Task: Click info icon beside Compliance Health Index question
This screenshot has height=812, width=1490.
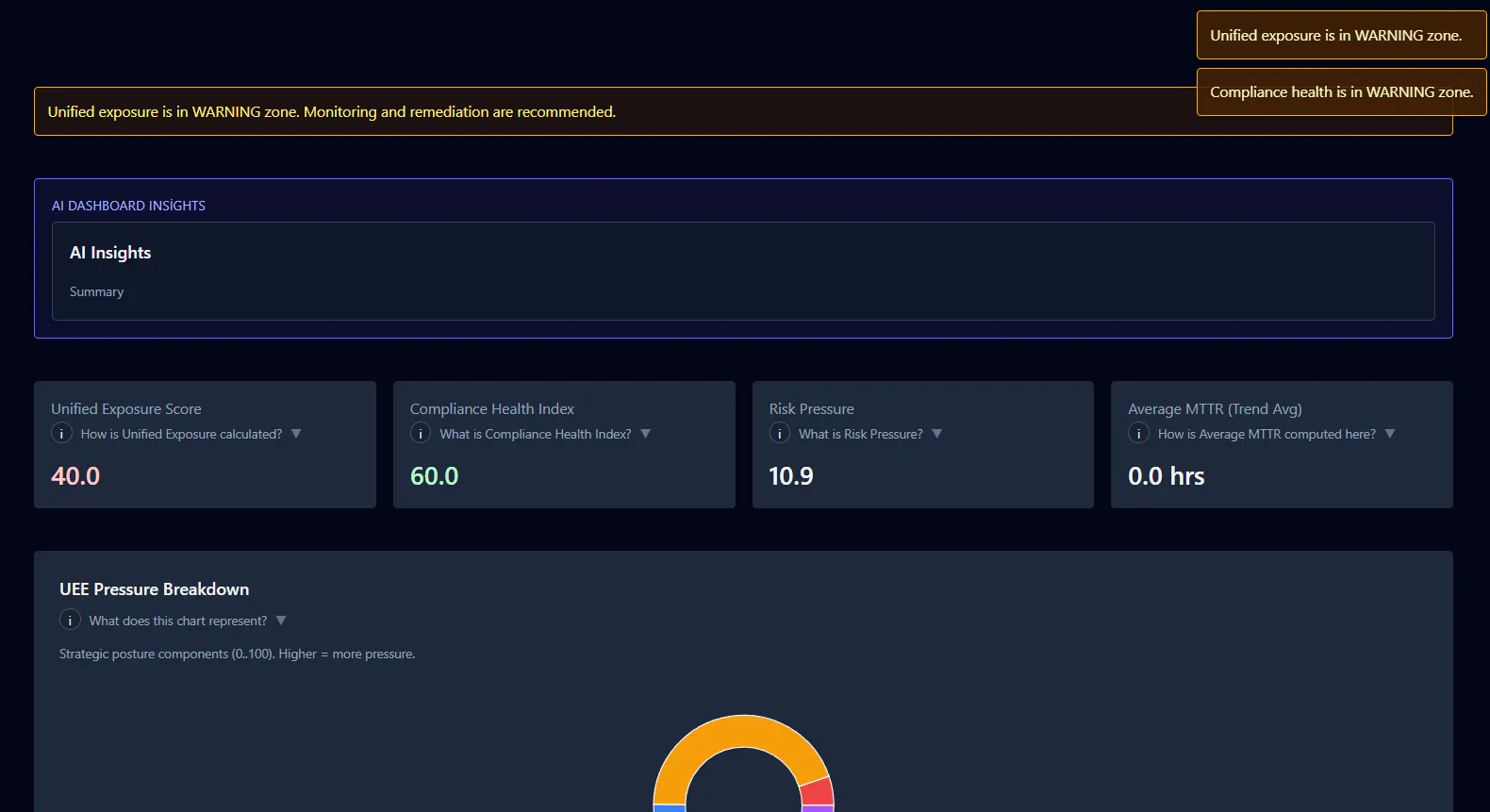Action: click(421, 433)
